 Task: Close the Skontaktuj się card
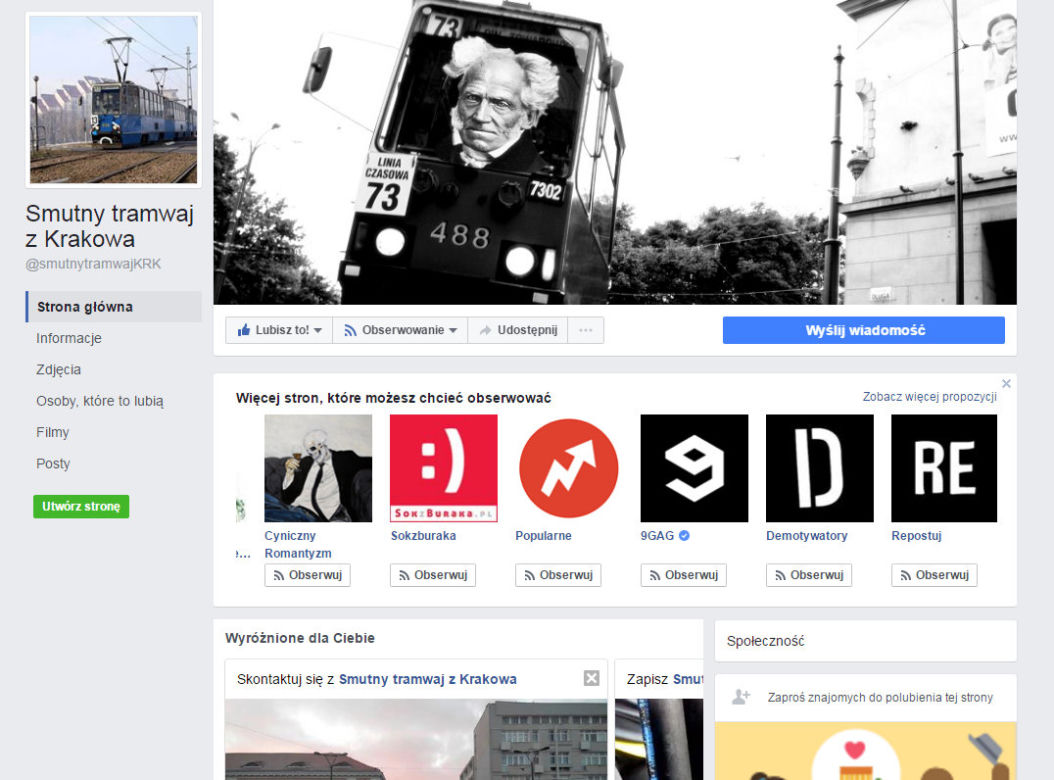coord(591,678)
